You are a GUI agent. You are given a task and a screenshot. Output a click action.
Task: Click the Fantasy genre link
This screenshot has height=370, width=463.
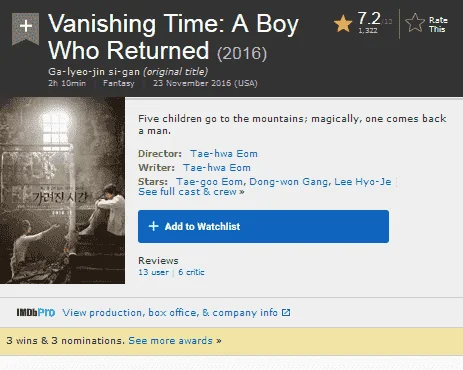(119, 83)
